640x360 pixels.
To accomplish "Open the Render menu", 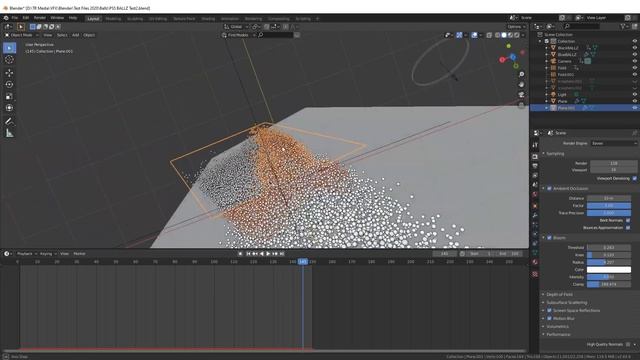I will coord(40,18).
